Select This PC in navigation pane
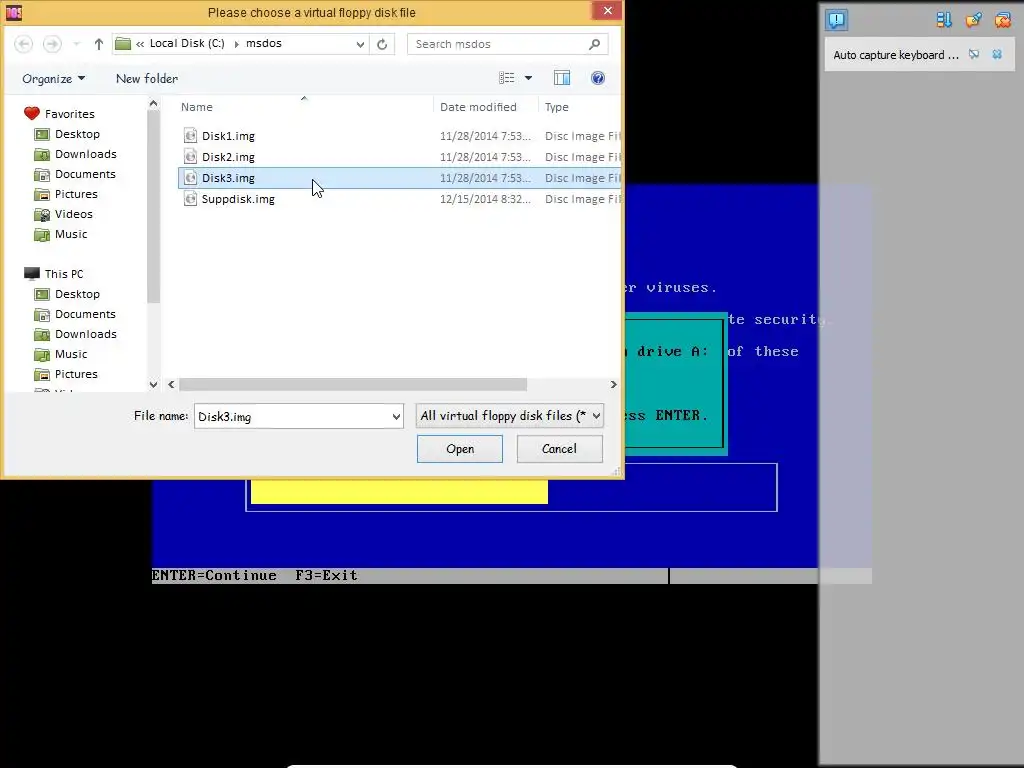This screenshot has width=1024, height=768. [x=63, y=274]
